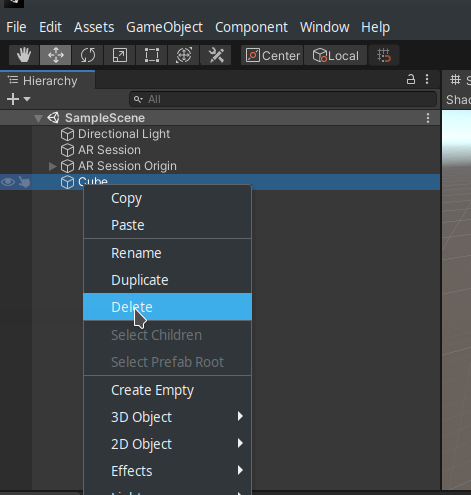
Task: Open custom editor tools
Action: (216, 55)
